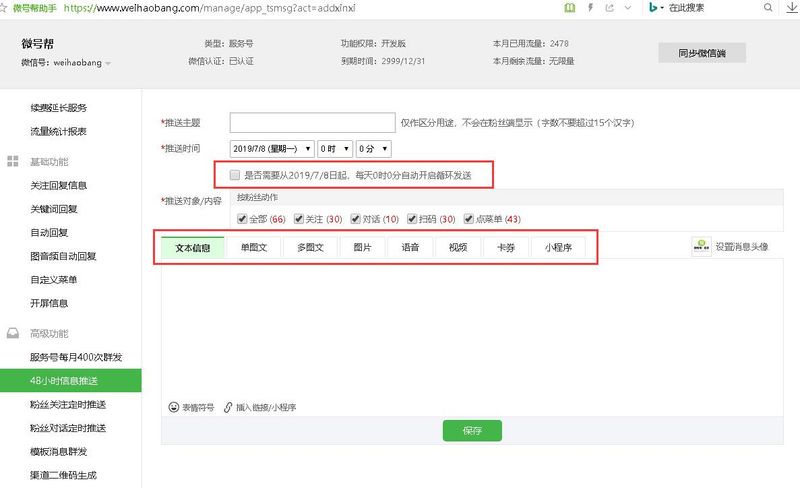Open 流量统计报表 in sidebar

click(59, 131)
